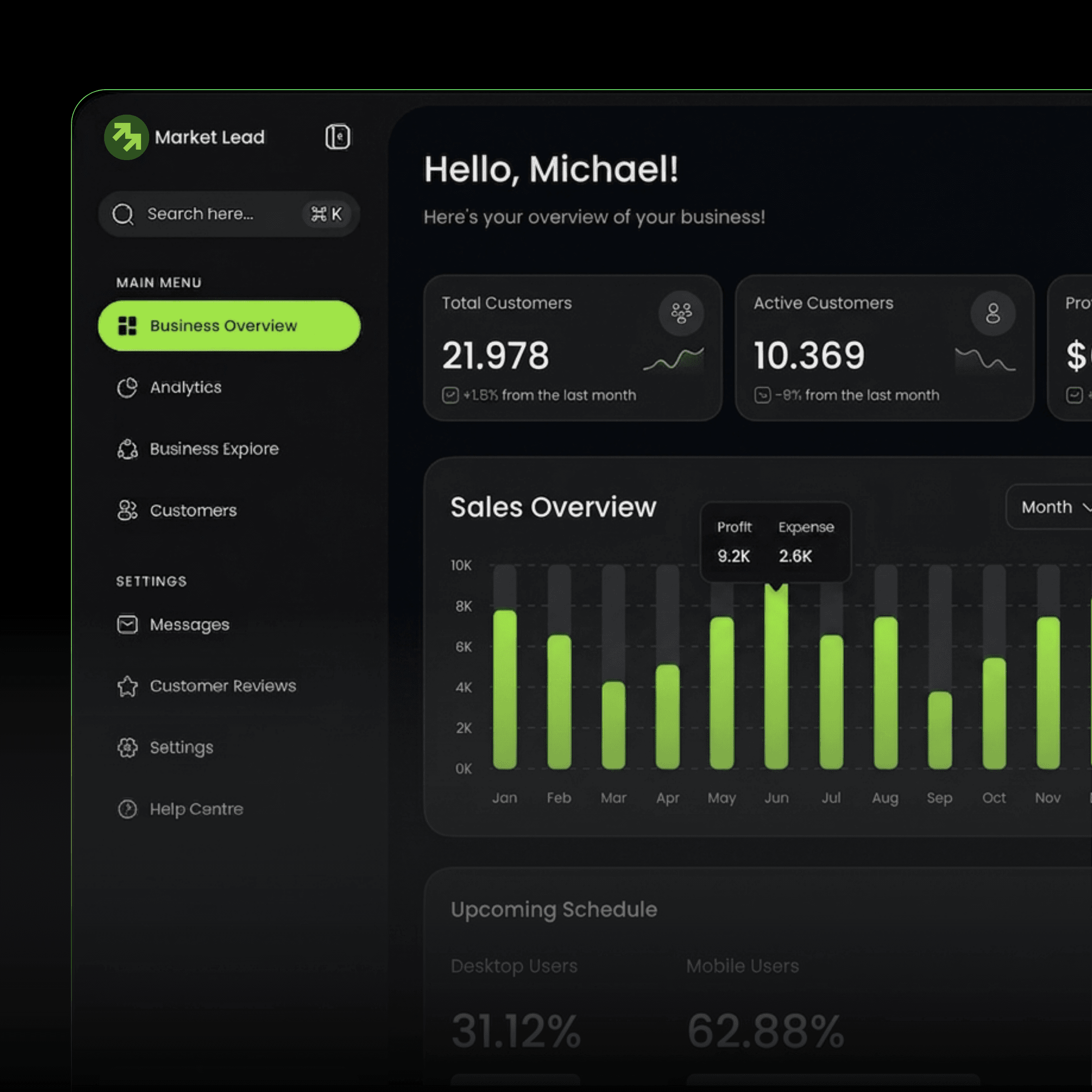This screenshot has width=1092, height=1092.
Task: Click the search magnifier icon
Action: tap(123, 214)
